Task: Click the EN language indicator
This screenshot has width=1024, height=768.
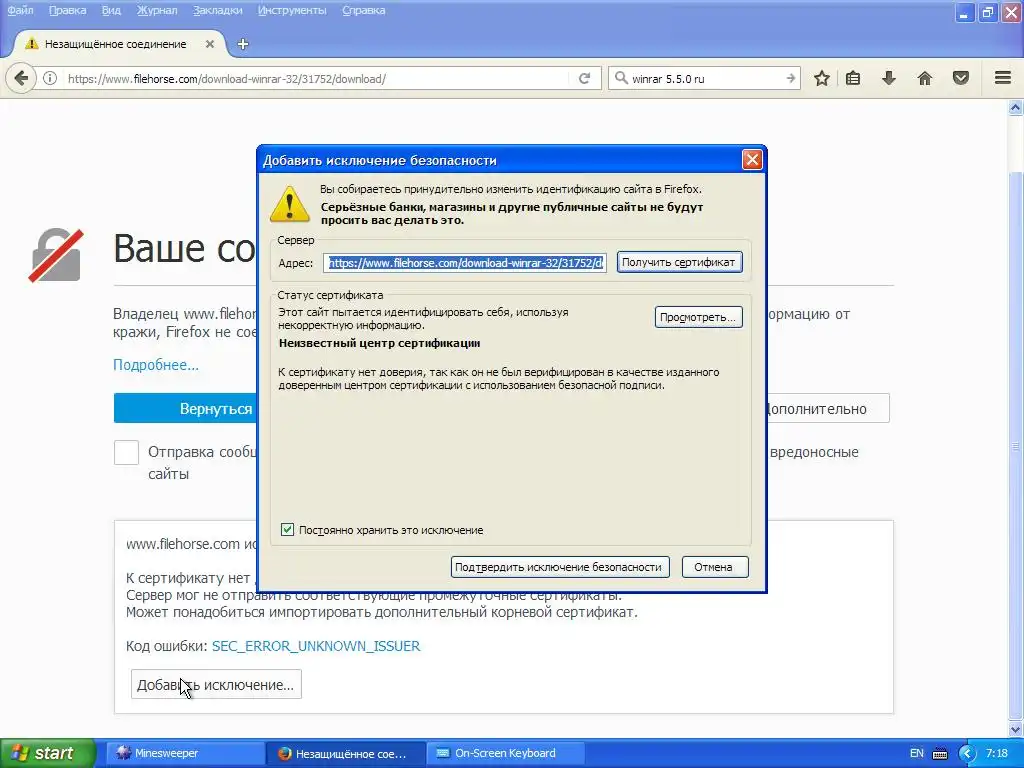Action: pyautogui.click(x=916, y=753)
